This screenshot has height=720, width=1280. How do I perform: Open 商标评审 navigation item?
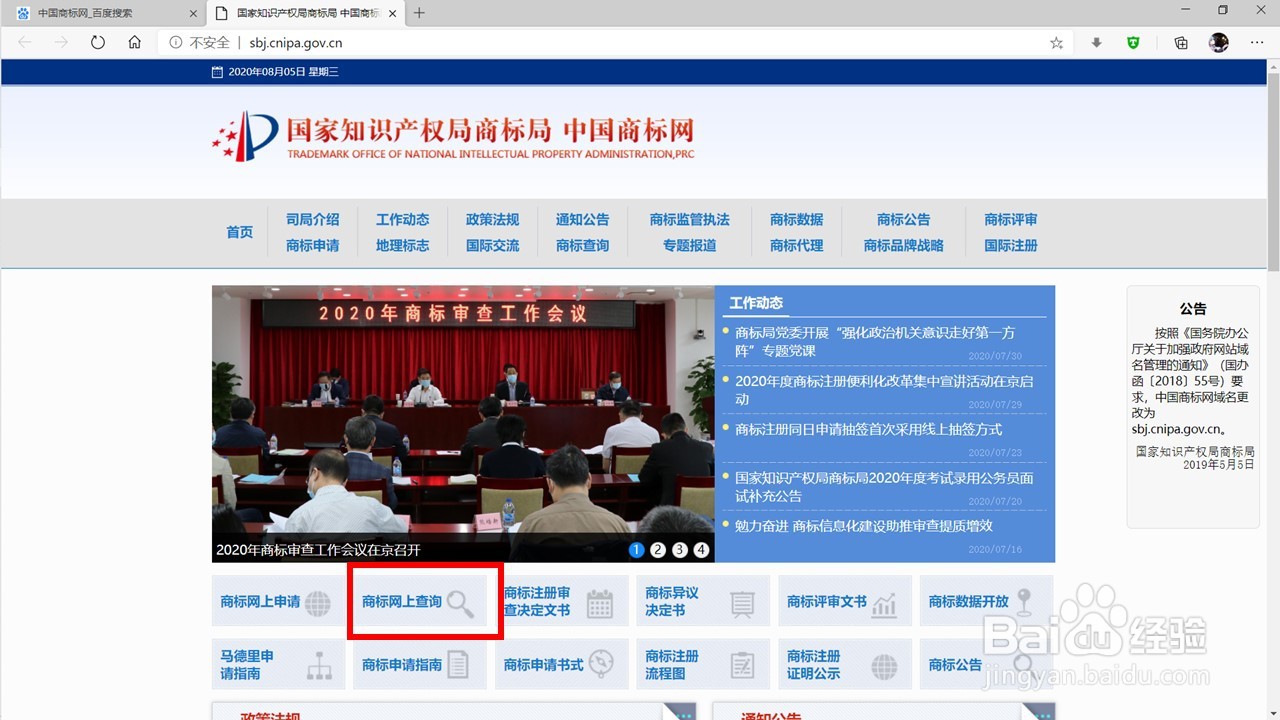click(1010, 219)
